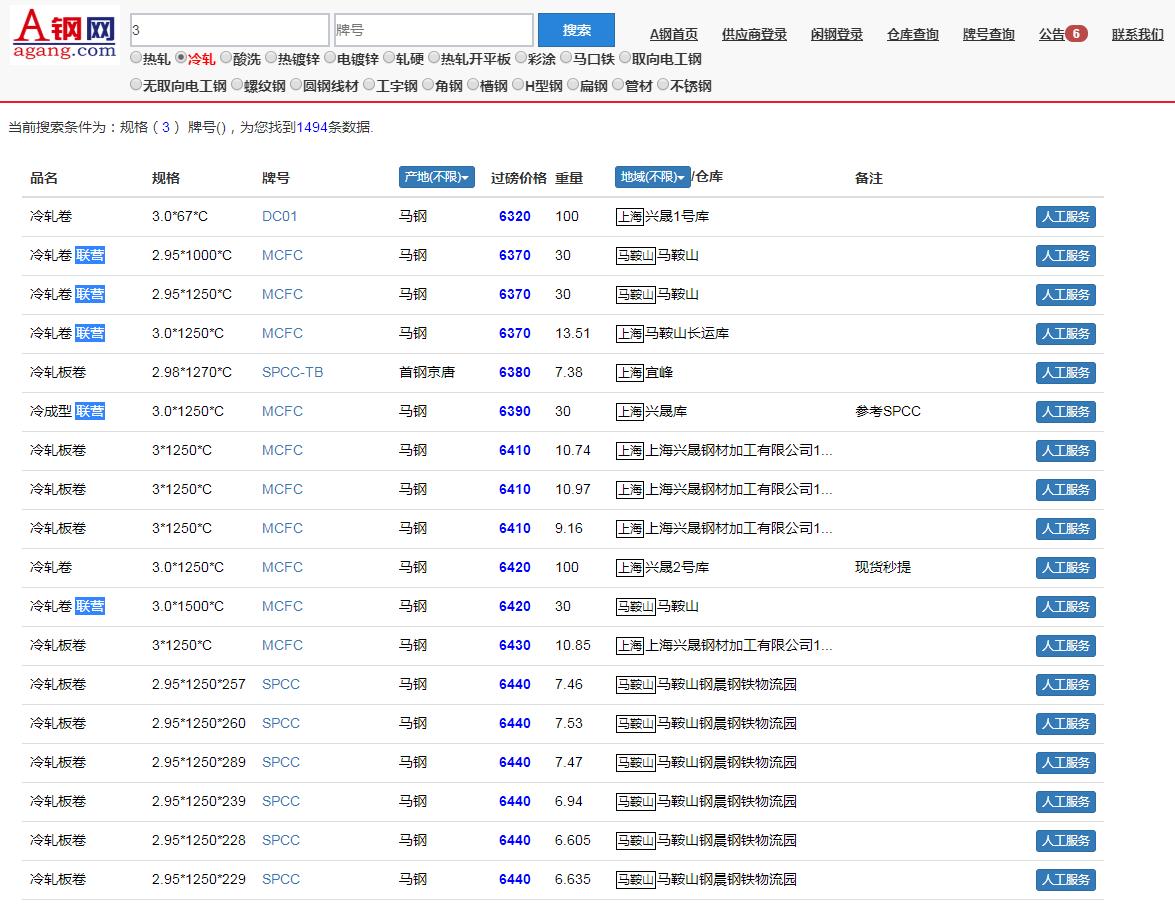Click the 现货秒提 remark
The image size is (1175, 907).
(x=883, y=567)
